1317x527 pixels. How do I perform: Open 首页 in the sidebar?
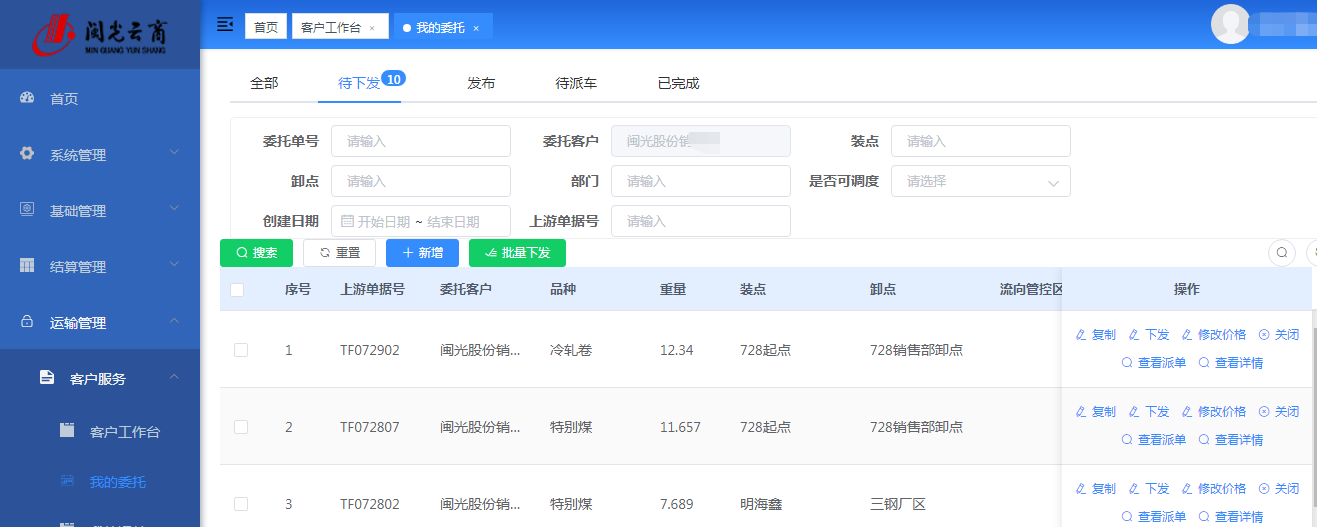[100, 99]
